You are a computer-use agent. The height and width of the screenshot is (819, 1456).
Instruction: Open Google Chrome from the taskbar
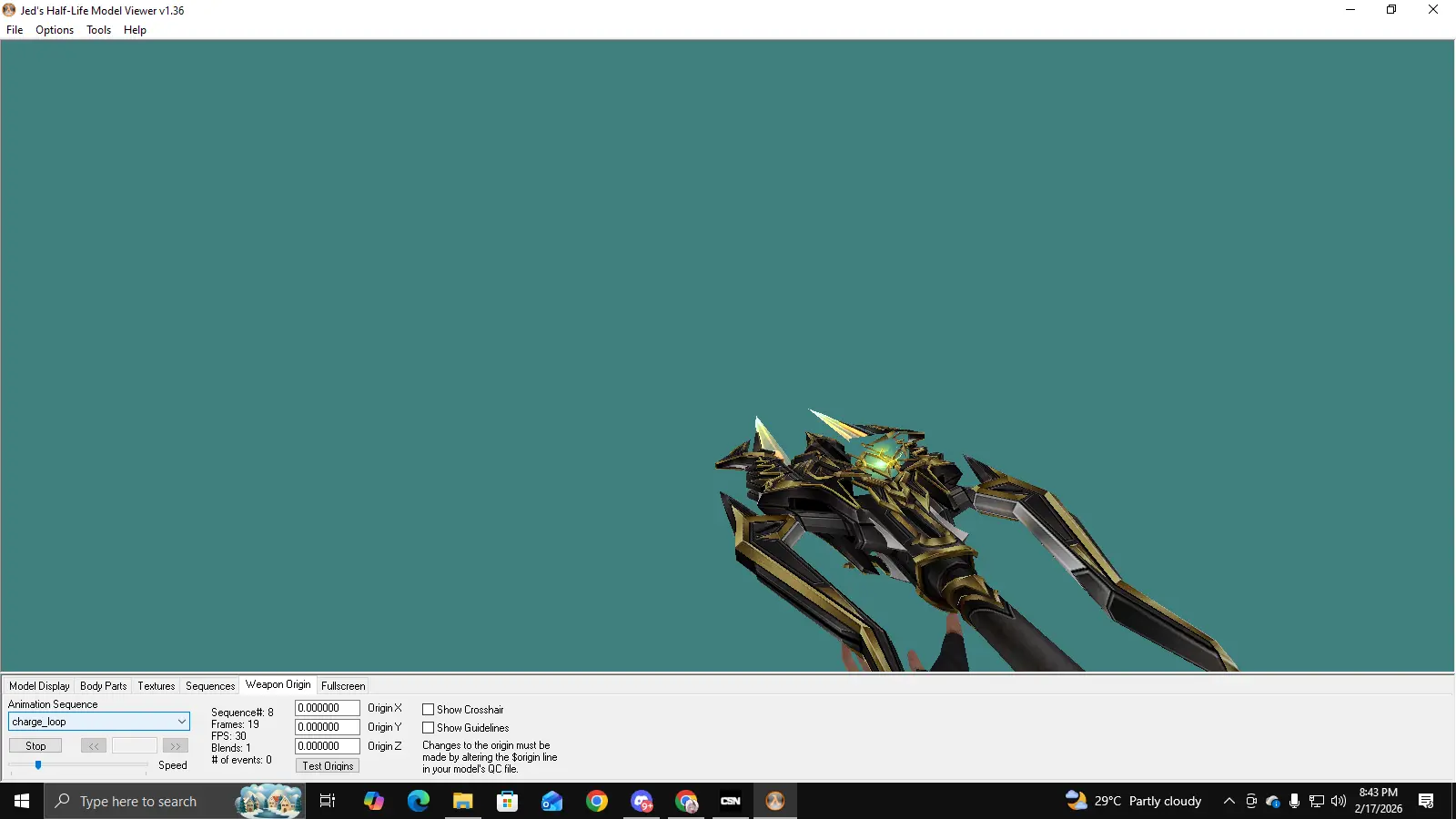pyautogui.click(x=596, y=801)
